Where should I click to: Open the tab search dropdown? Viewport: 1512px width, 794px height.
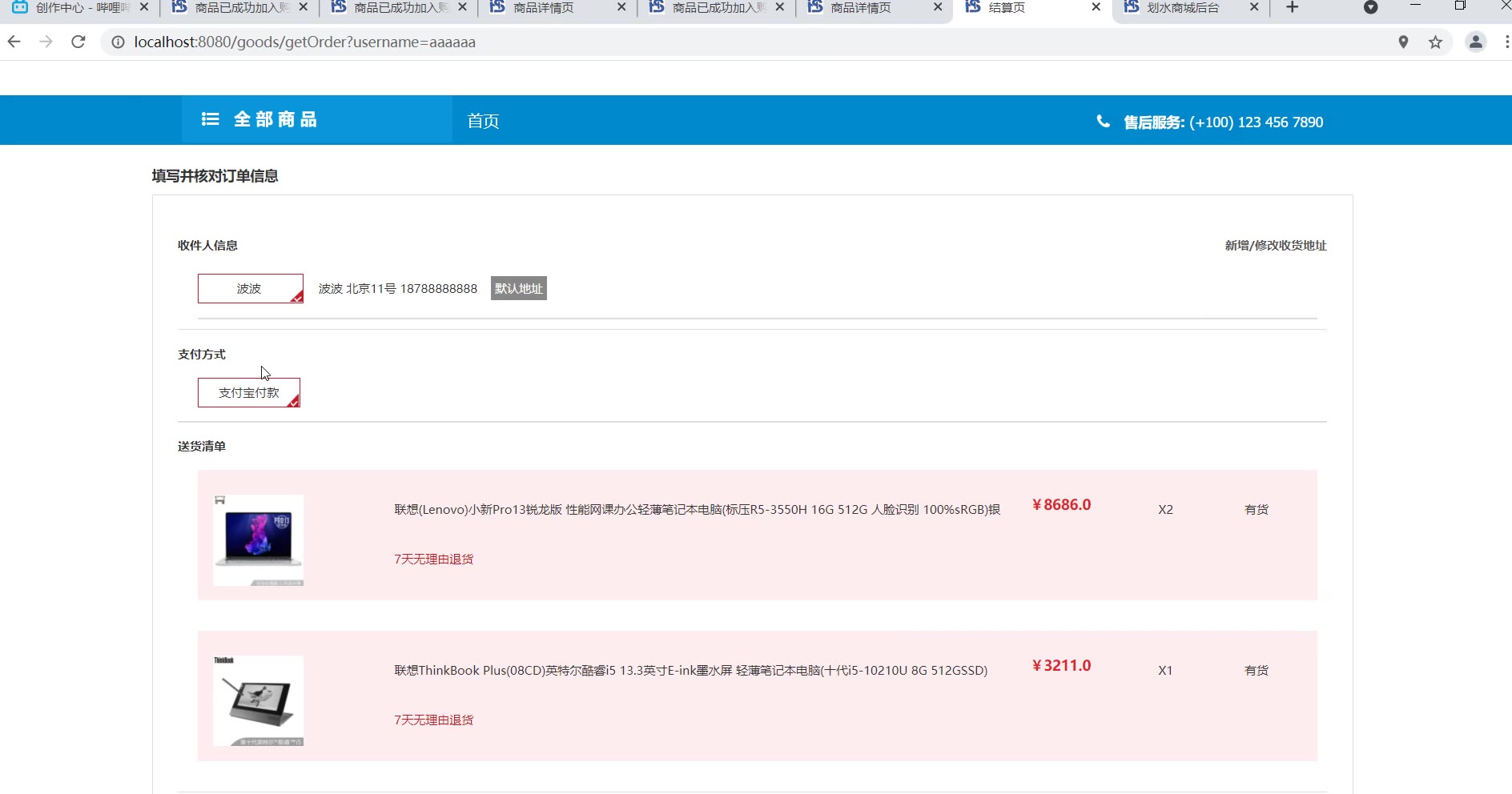[x=1370, y=7]
